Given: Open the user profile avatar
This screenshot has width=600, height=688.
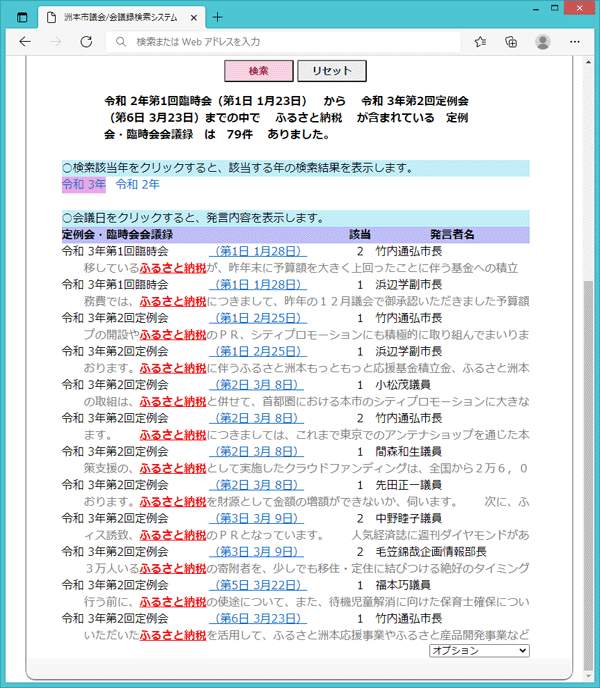Looking at the screenshot, I should click(x=543, y=42).
